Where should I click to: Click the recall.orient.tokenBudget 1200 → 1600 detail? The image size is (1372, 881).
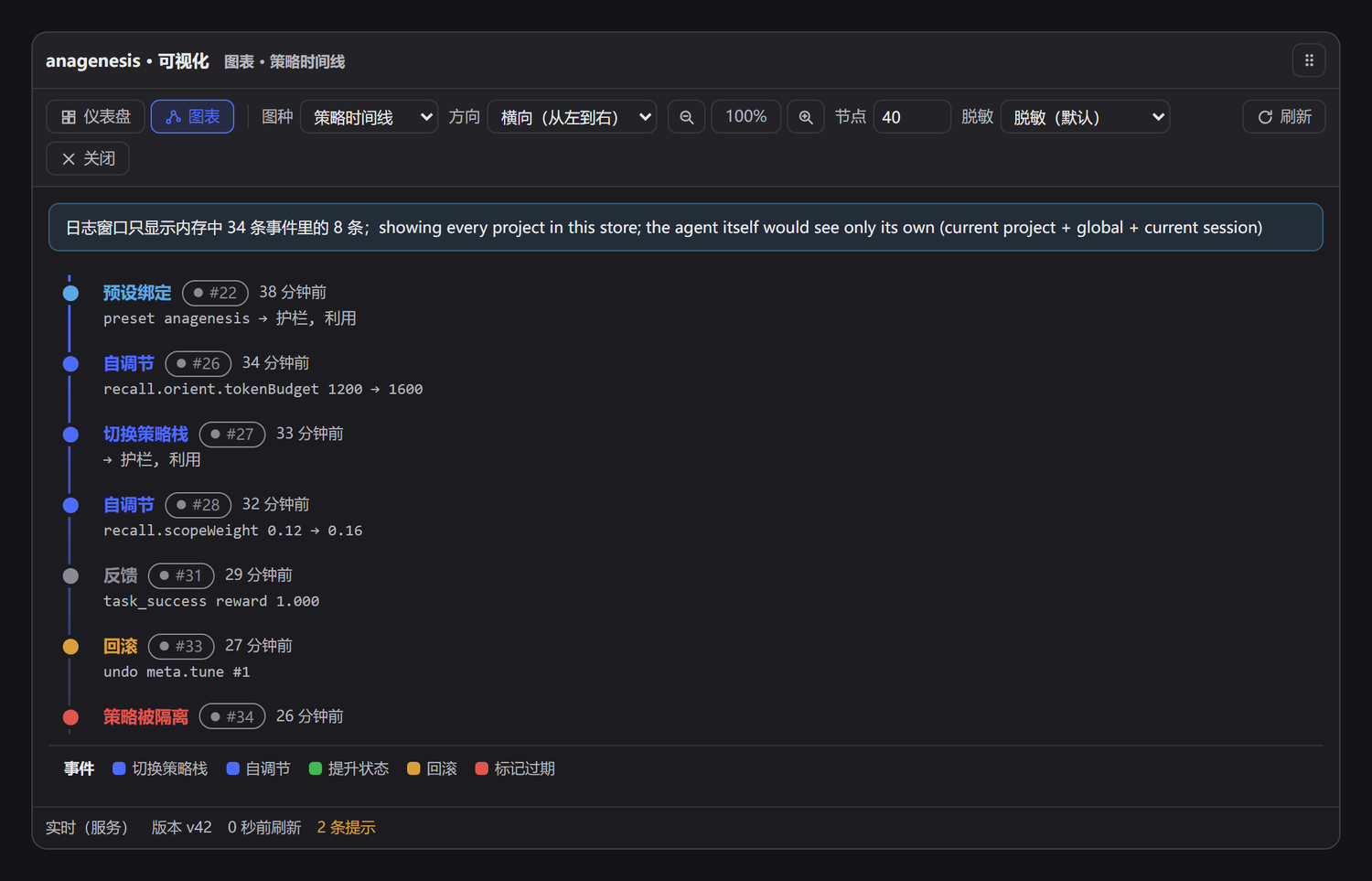(263, 390)
